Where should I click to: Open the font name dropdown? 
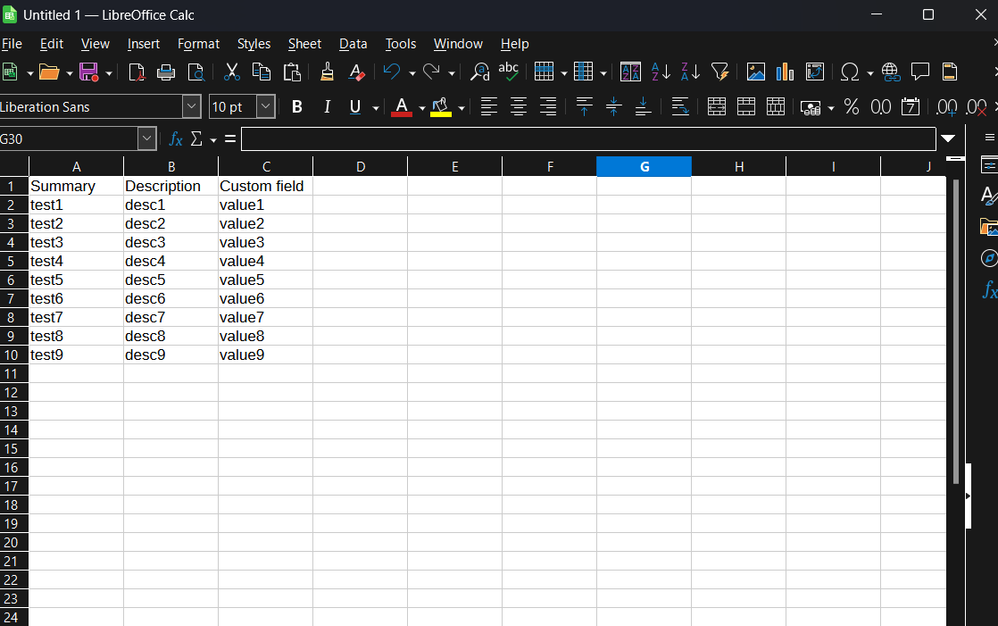pos(192,107)
